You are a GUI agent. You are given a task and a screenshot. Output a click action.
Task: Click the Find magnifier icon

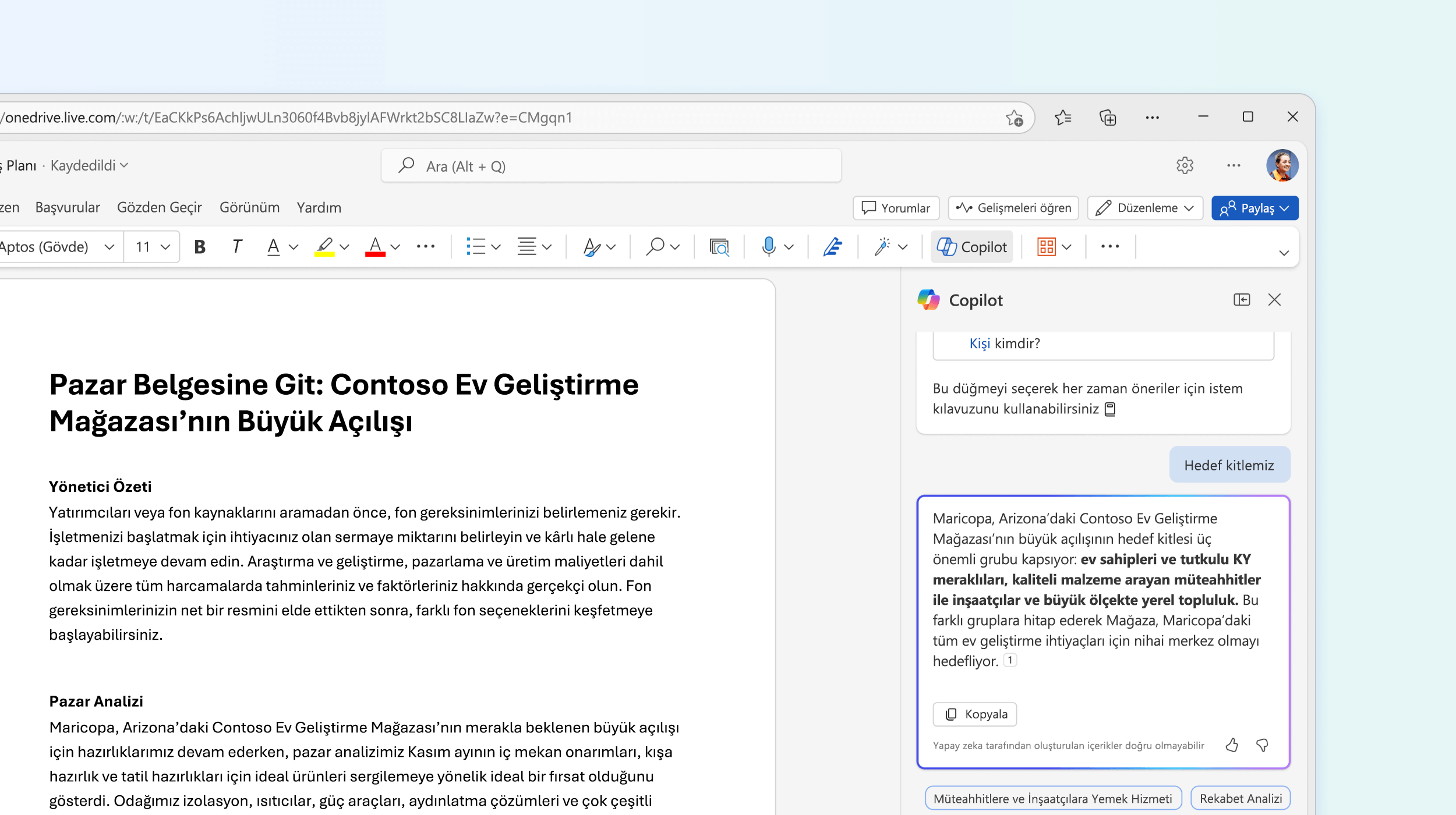point(655,247)
